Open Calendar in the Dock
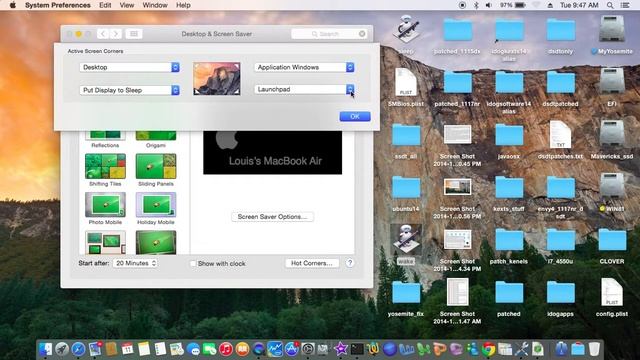 127,349
